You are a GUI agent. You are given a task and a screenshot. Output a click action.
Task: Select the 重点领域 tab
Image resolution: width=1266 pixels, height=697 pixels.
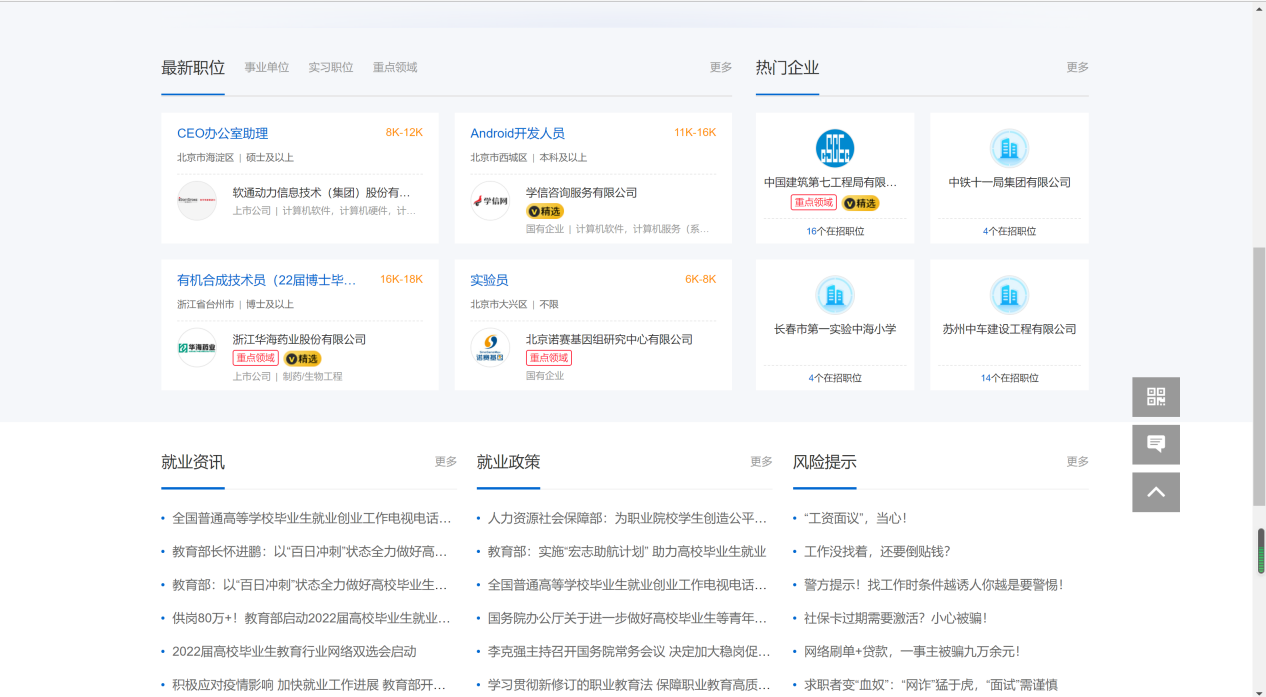click(395, 68)
